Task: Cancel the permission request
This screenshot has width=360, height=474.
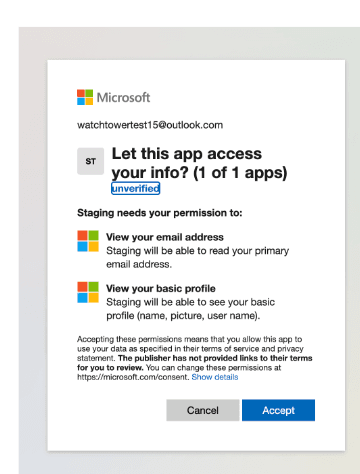Action: tap(203, 410)
